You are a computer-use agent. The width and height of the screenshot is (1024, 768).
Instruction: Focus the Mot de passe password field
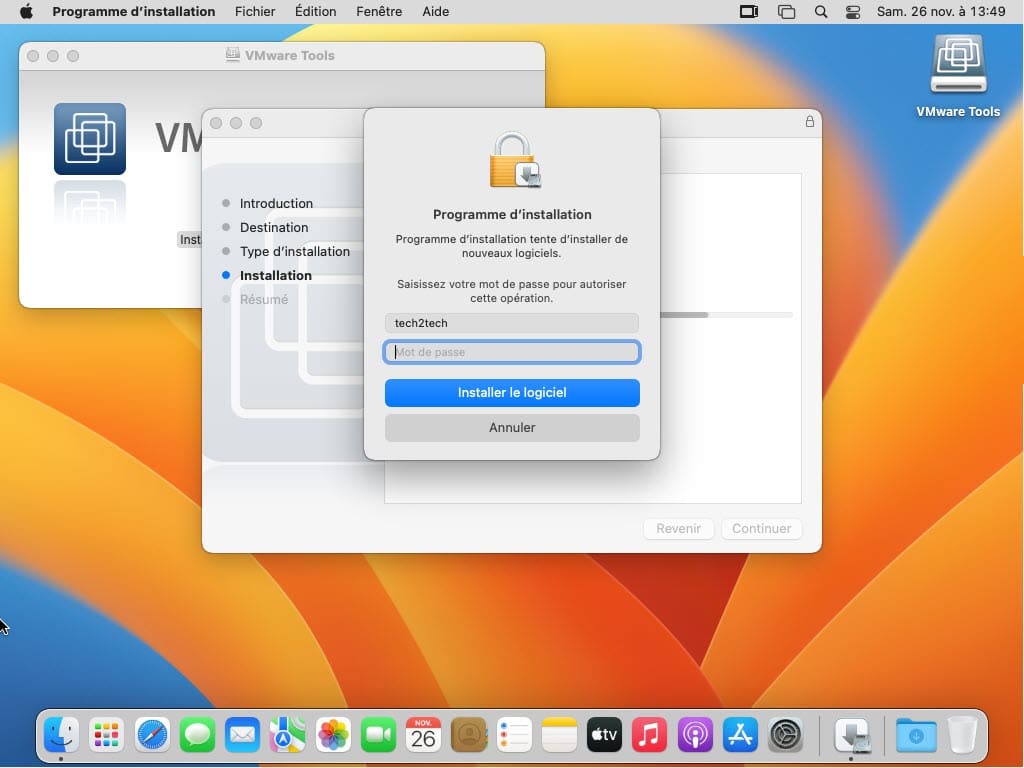[512, 352]
